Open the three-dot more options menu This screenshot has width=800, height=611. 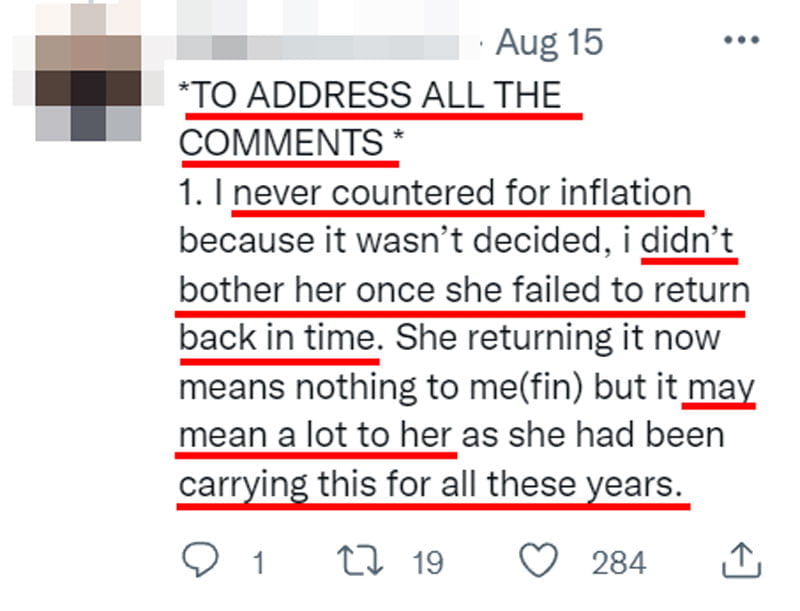pyautogui.click(x=742, y=40)
